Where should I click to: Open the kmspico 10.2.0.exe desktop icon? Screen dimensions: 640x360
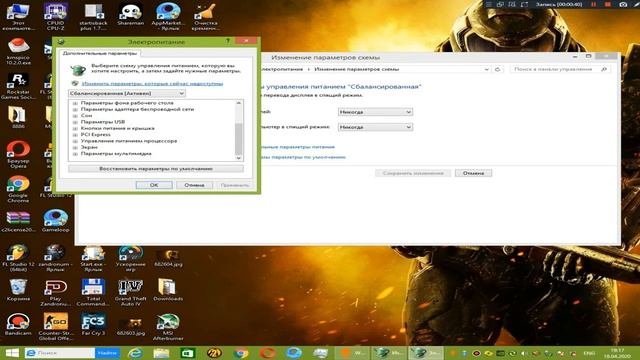coord(18,51)
